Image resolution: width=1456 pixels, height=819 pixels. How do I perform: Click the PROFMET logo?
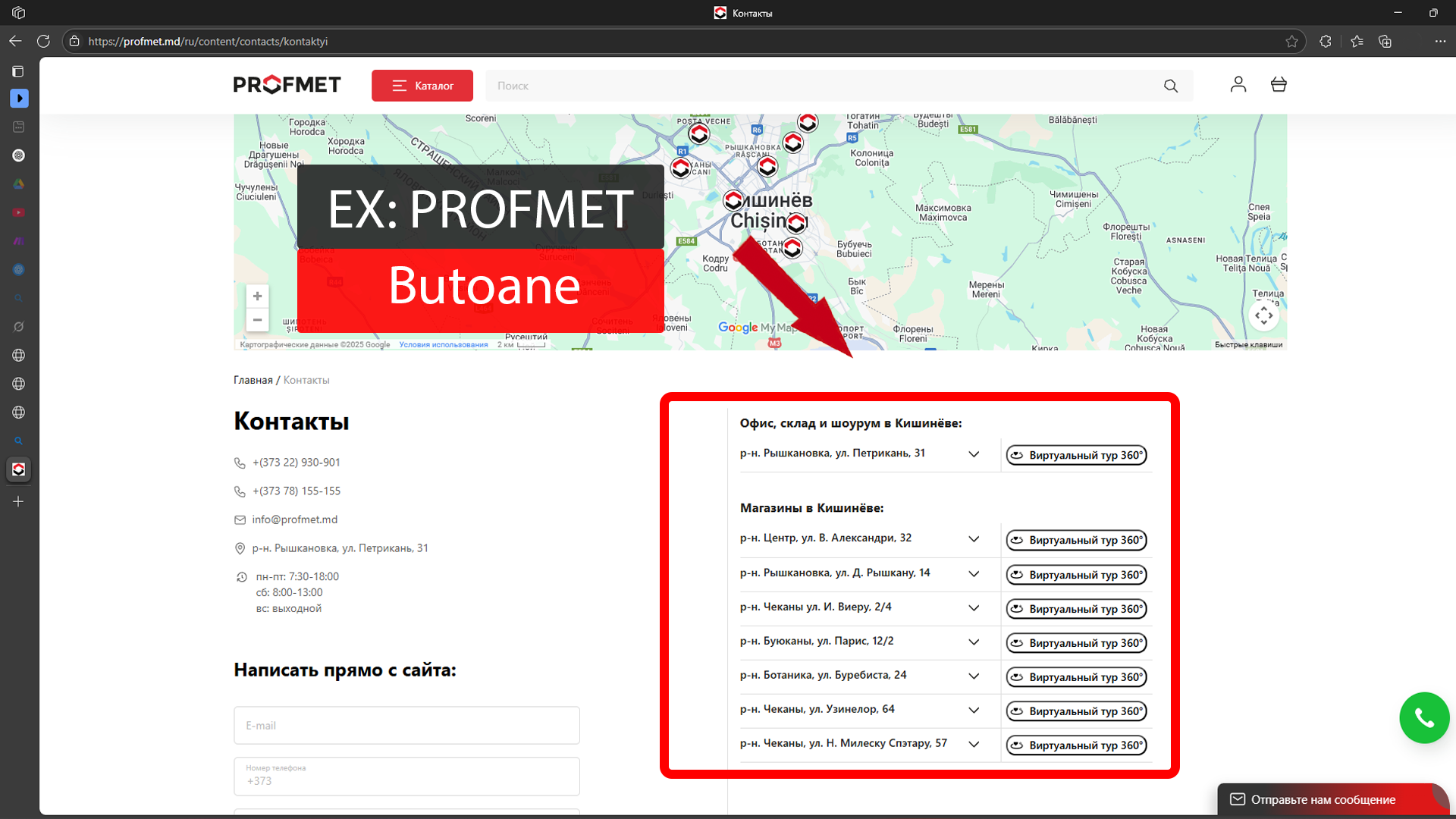pyautogui.click(x=287, y=85)
